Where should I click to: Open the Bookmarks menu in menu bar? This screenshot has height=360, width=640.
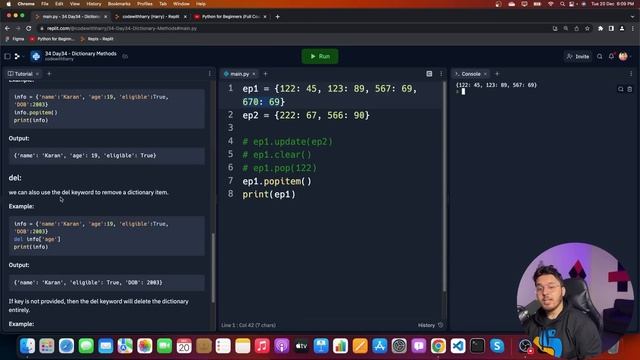coord(119,4)
